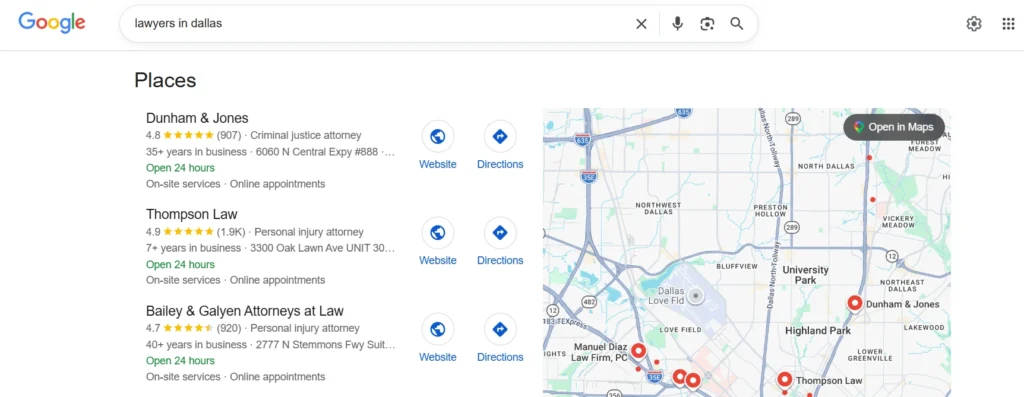Click 'Criminal justice attorney' text
Viewport: 1024px width, 397px height.
(x=306, y=135)
